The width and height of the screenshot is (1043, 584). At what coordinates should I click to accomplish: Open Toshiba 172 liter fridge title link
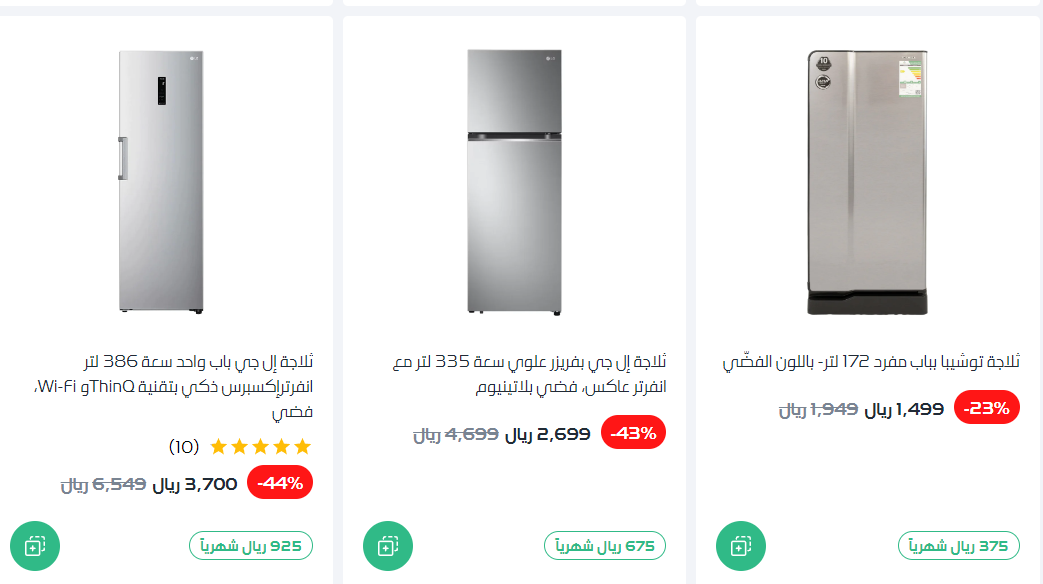(870, 362)
